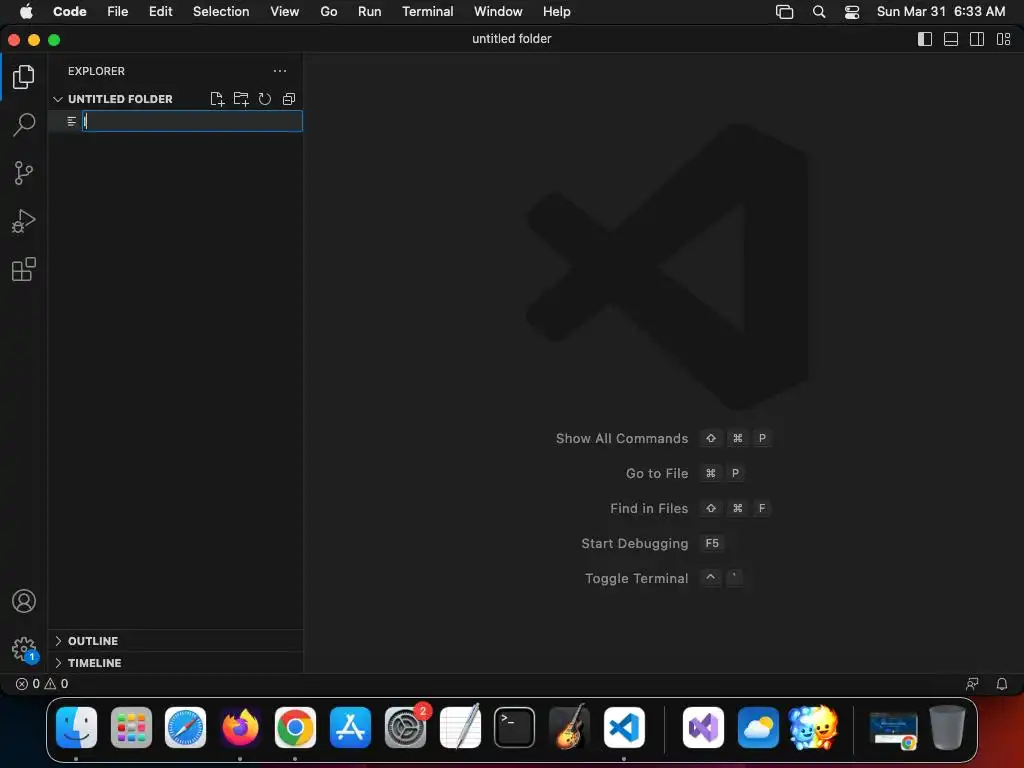1024x768 pixels.
Task: Open the Code application menu
Action: [x=69, y=12]
